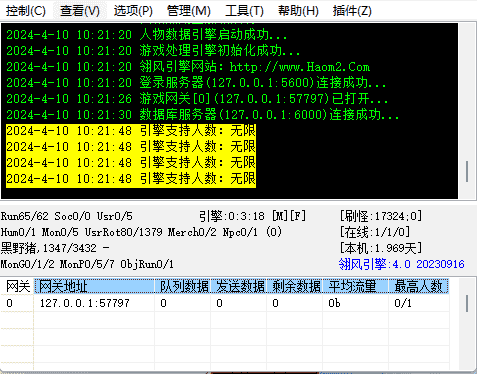The image size is (477, 374).
Task: Open the 插件(Z) menu
Action: 352,11
